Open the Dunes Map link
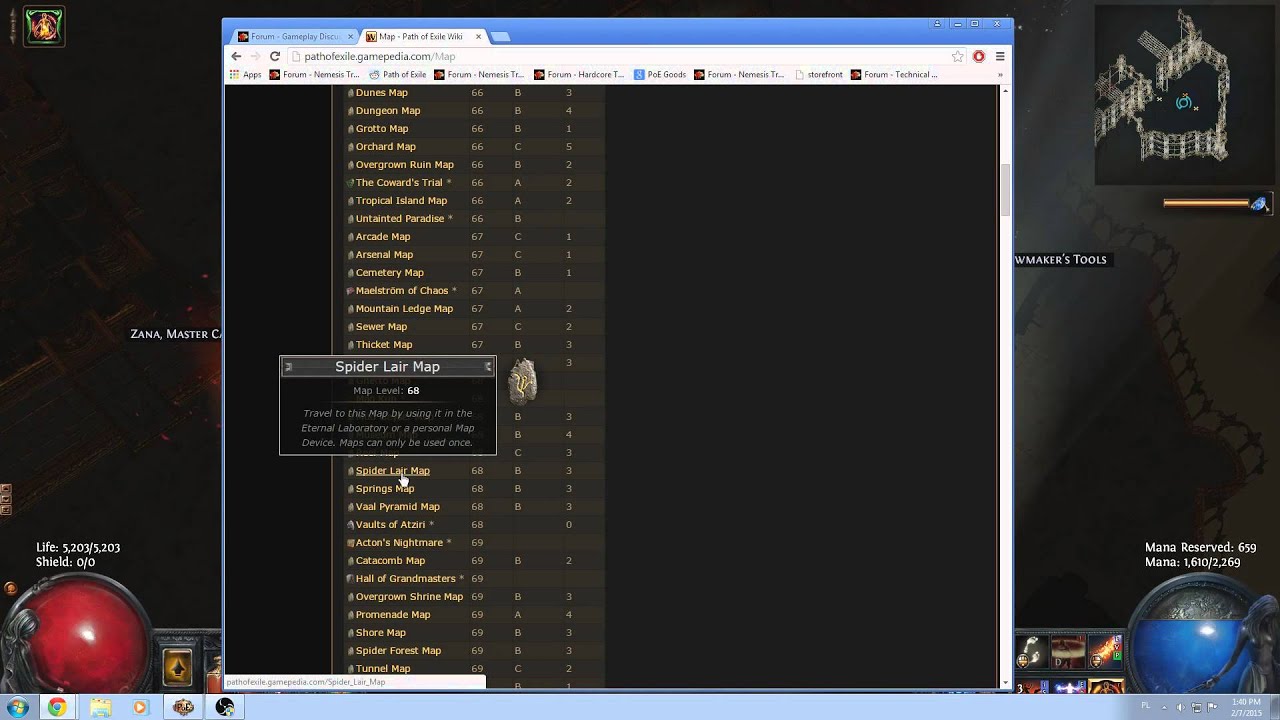The height and width of the screenshot is (720, 1280). pos(381,93)
